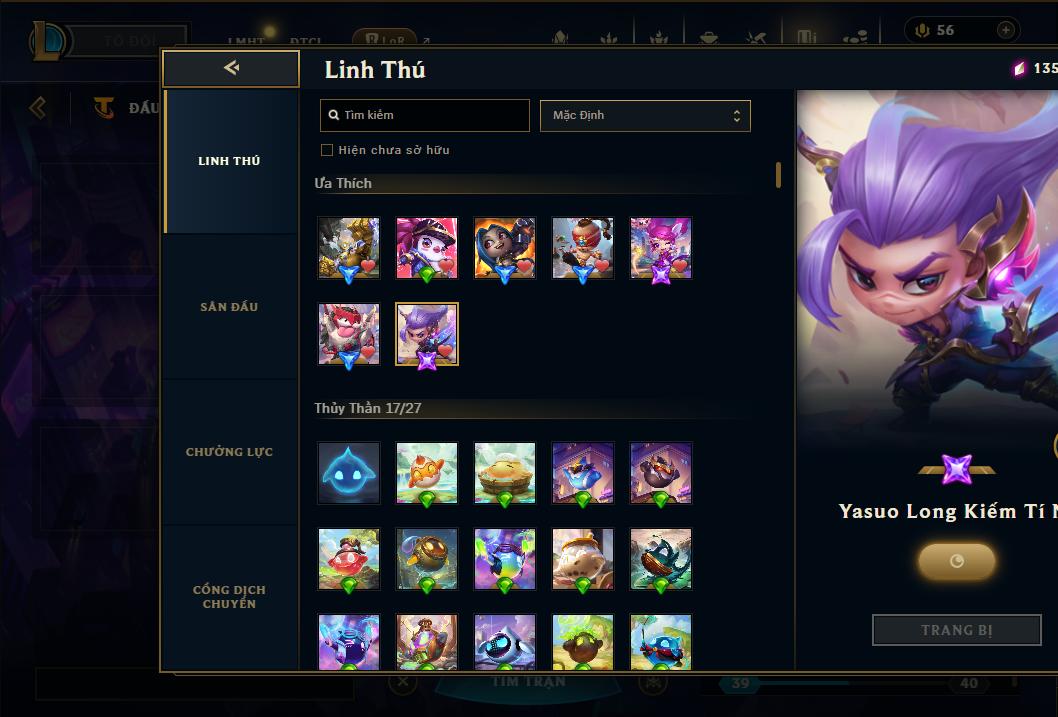The image size is (1058, 717).
Task: Select the Jinx favorite little legend
Action: coord(505,248)
